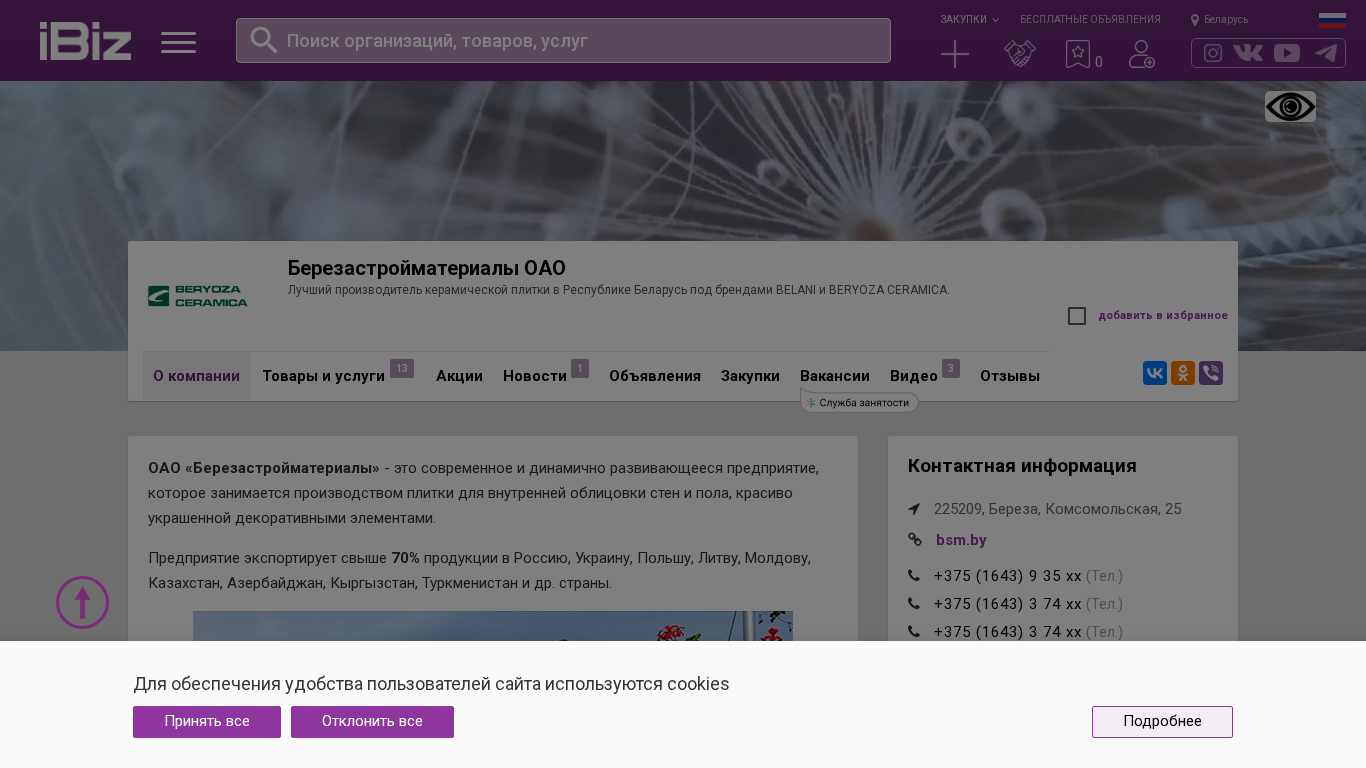Click the address 225209, Береза, Комсомольская, 25
1366x768 pixels.
tap(1058, 509)
